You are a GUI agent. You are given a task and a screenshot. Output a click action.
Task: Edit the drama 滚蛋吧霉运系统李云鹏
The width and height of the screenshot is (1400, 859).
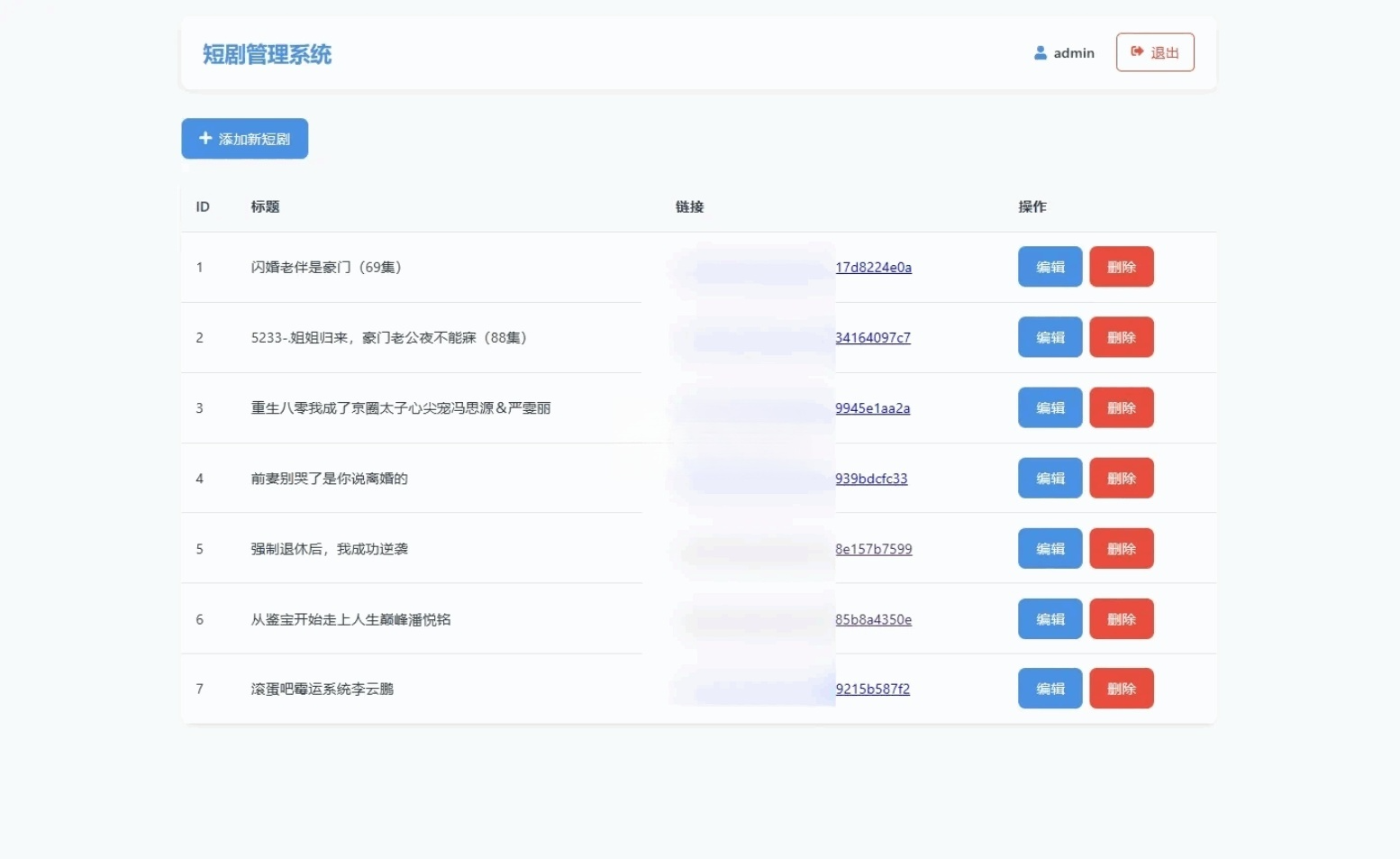[x=1050, y=688]
